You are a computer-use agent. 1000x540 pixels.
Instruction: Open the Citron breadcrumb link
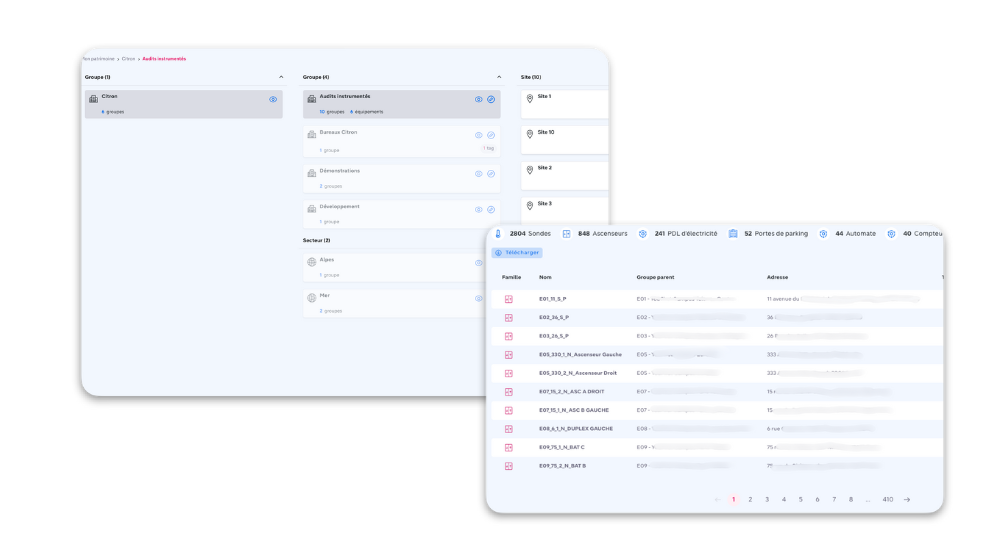pyautogui.click(x=128, y=59)
